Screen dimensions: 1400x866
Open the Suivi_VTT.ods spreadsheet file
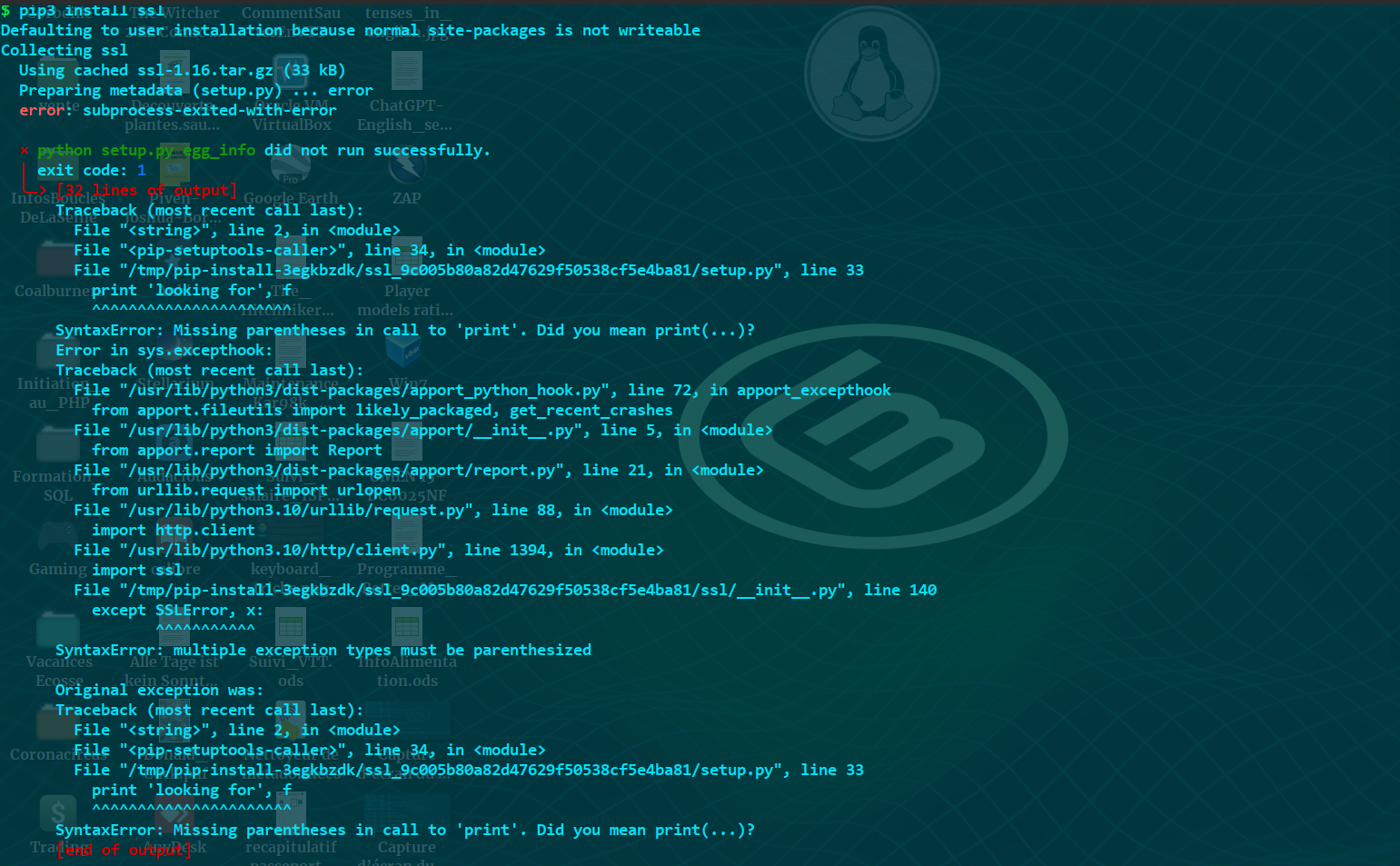(x=291, y=629)
